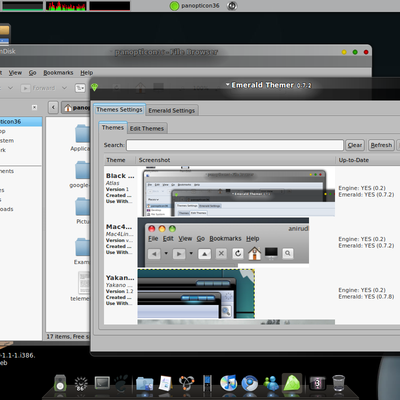Open Go menu in File Browser
This screenshot has height=400, width=400.
tap(32, 73)
